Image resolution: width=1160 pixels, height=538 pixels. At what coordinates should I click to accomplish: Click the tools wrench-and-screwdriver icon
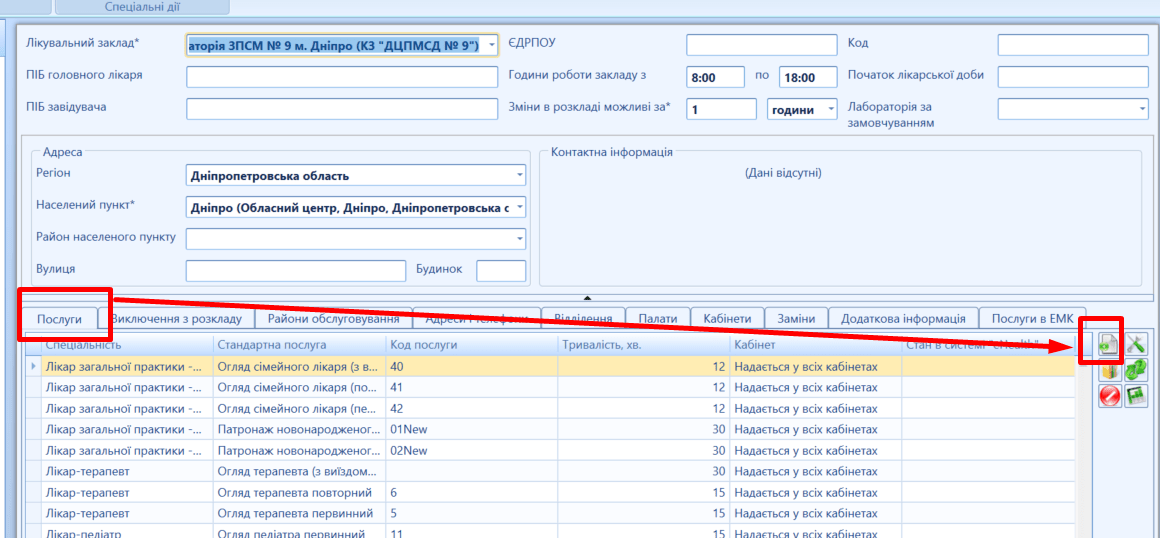[1135, 344]
